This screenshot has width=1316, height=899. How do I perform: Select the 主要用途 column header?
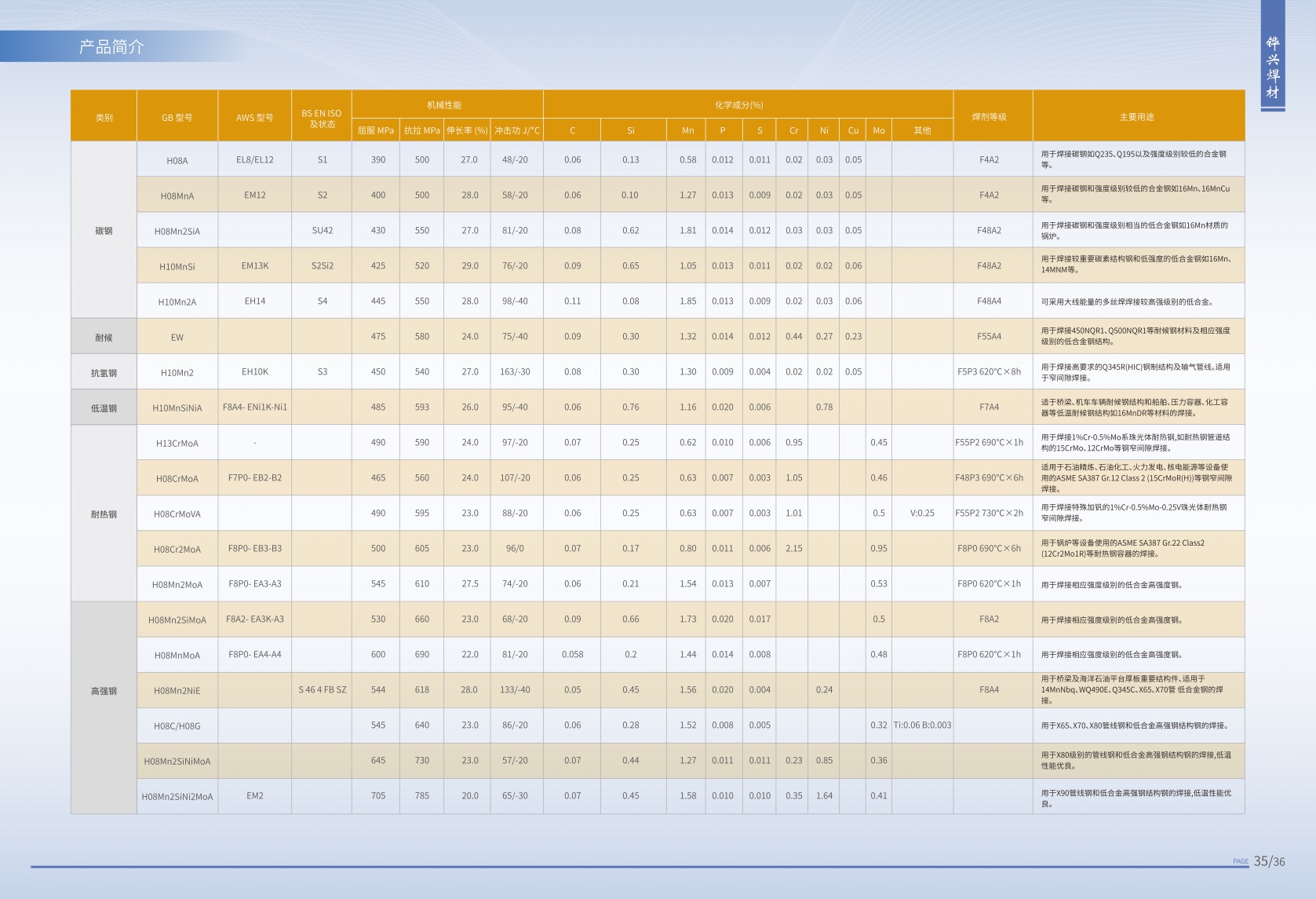point(1136,117)
